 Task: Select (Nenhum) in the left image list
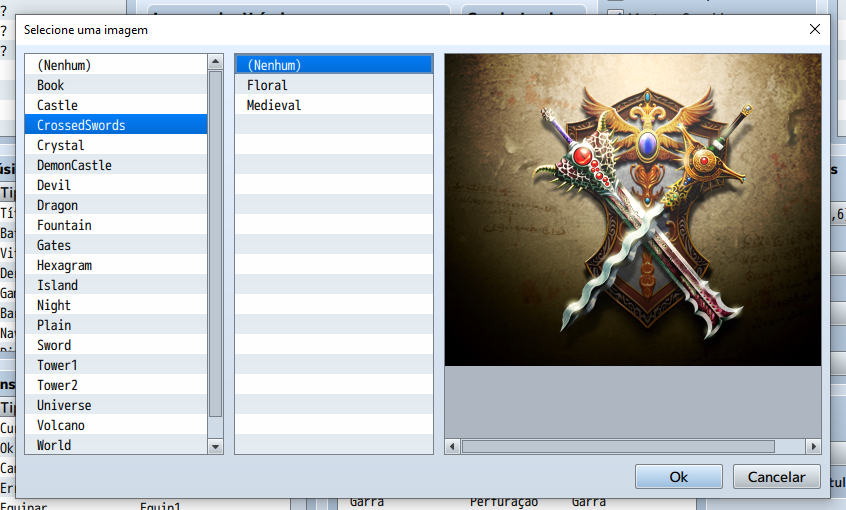116,65
